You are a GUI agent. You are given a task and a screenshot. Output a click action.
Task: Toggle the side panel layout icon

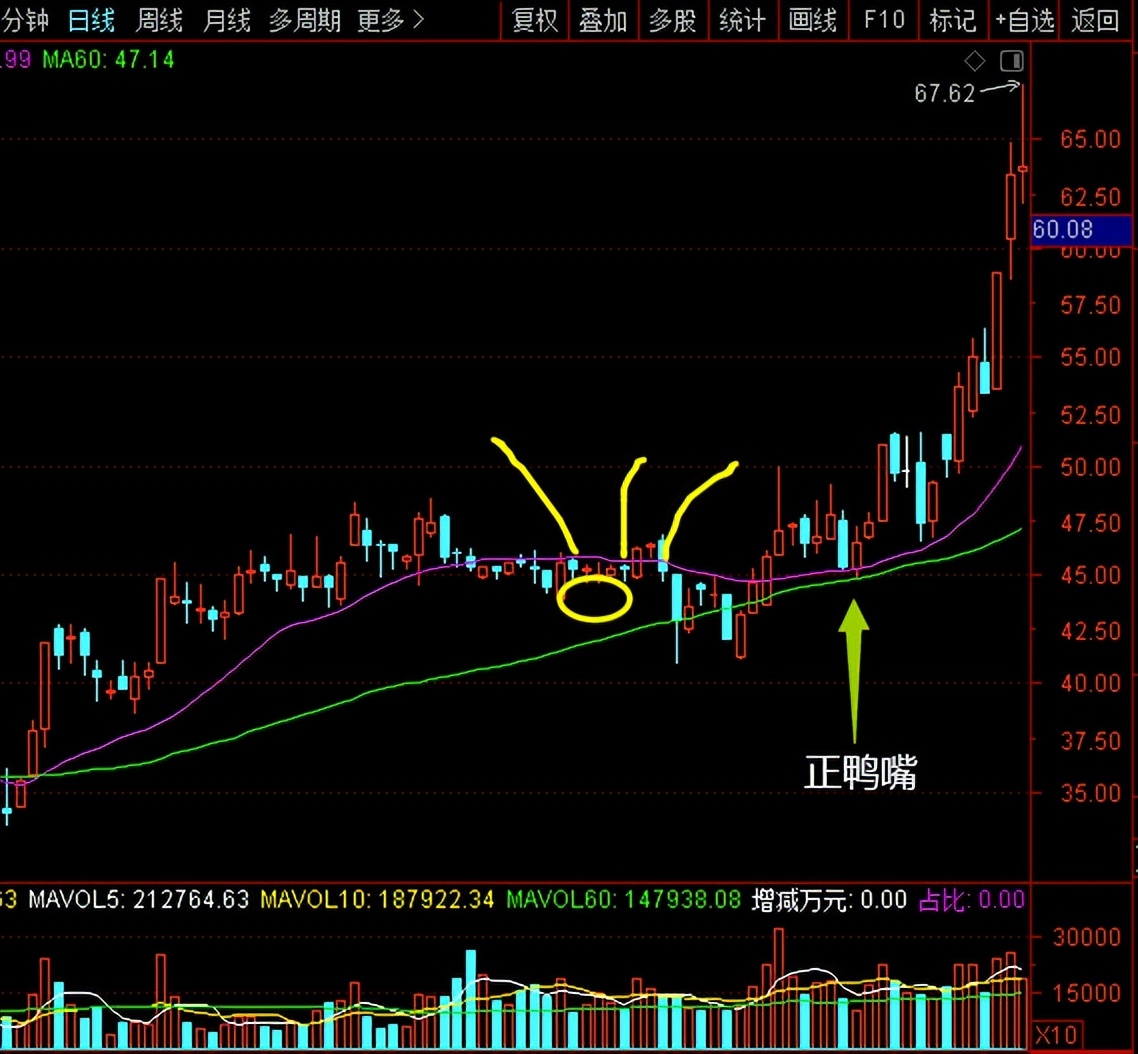click(1012, 61)
